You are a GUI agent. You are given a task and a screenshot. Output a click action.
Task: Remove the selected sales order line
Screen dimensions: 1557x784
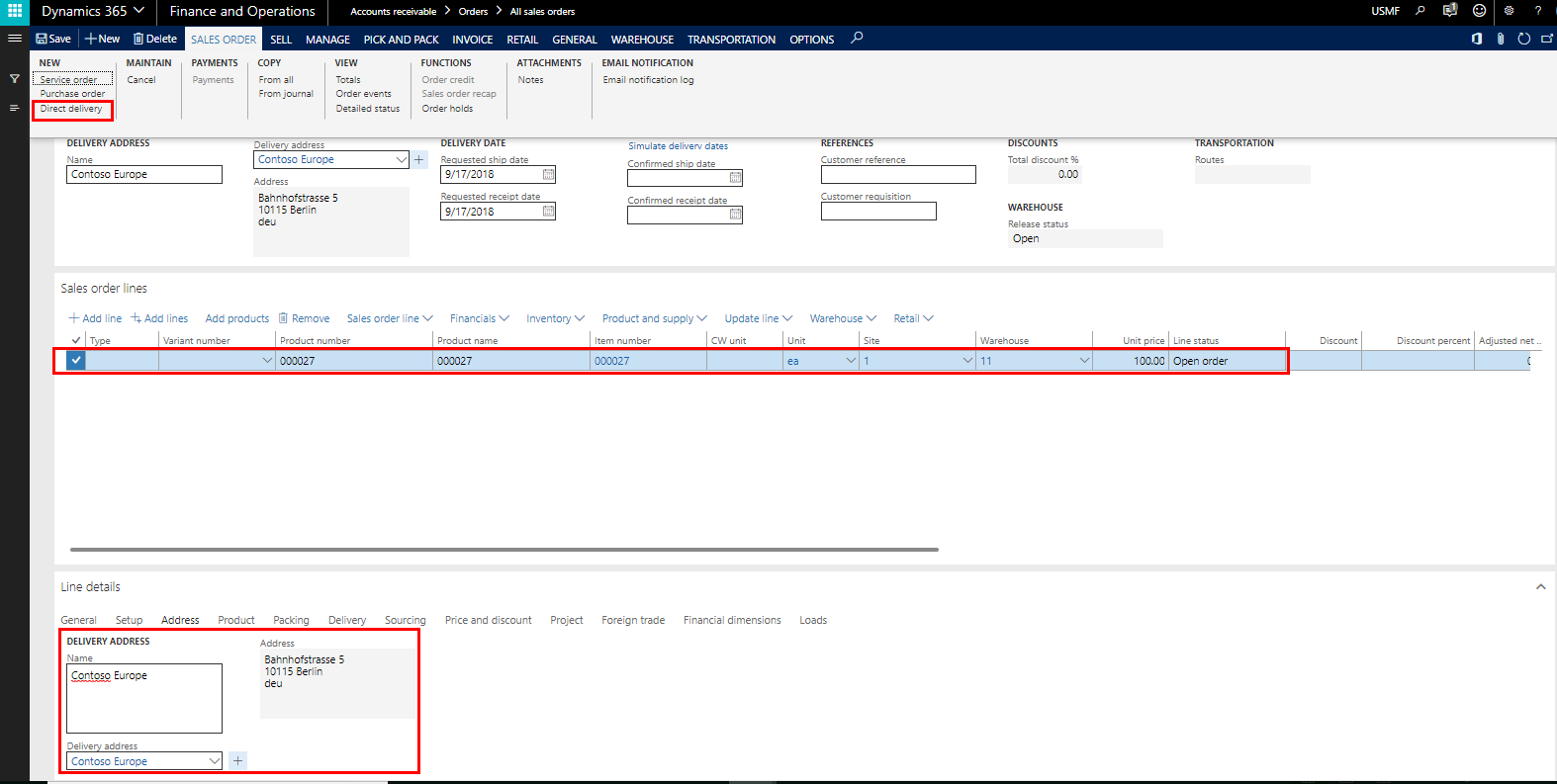coord(304,318)
